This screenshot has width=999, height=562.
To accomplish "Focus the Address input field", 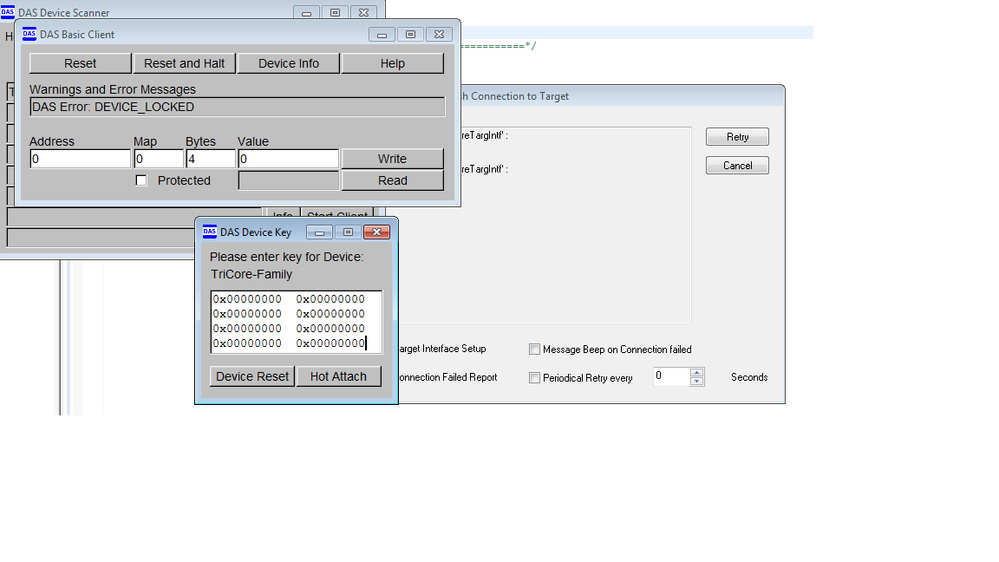I will [80, 159].
